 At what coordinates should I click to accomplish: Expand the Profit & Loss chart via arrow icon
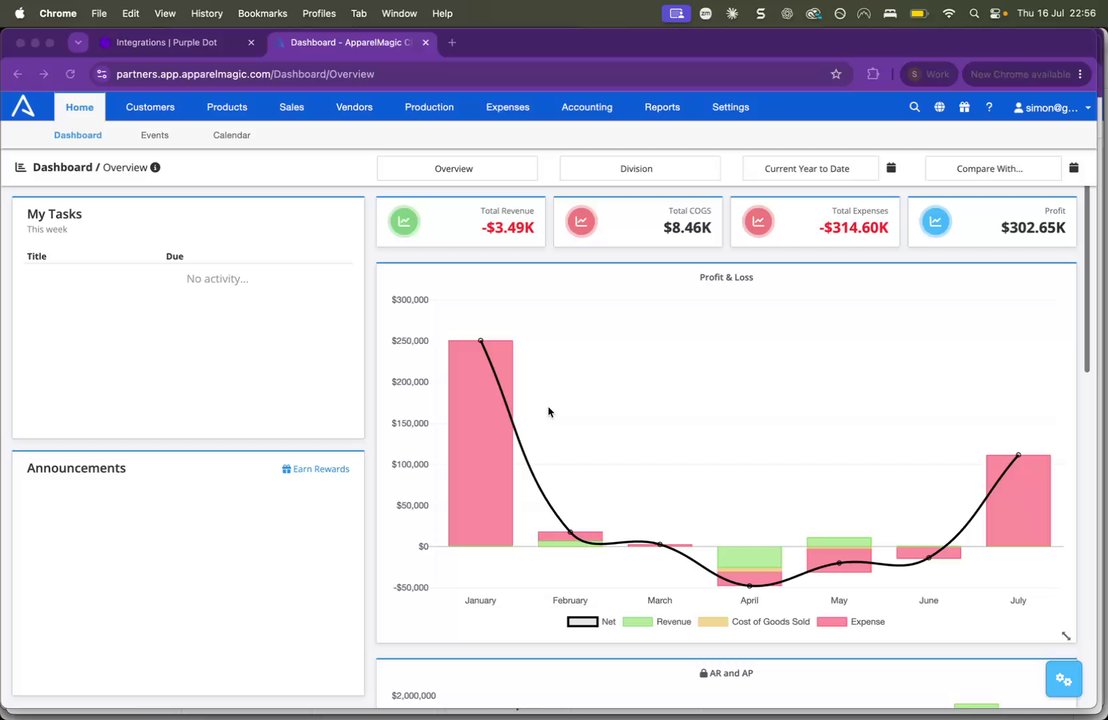click(x=1066, y=636)
